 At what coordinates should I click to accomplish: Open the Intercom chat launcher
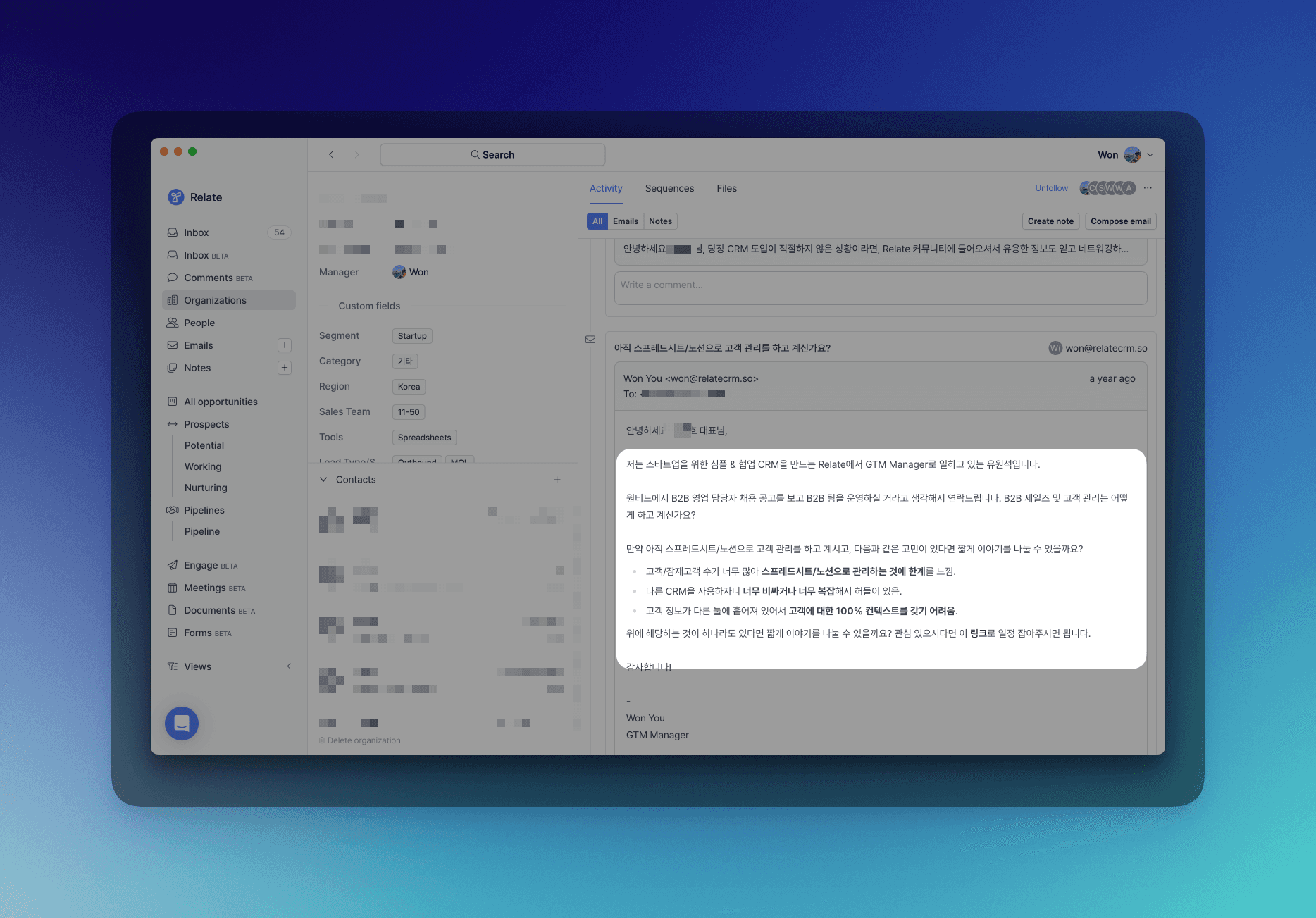click(x=182, y=724)
